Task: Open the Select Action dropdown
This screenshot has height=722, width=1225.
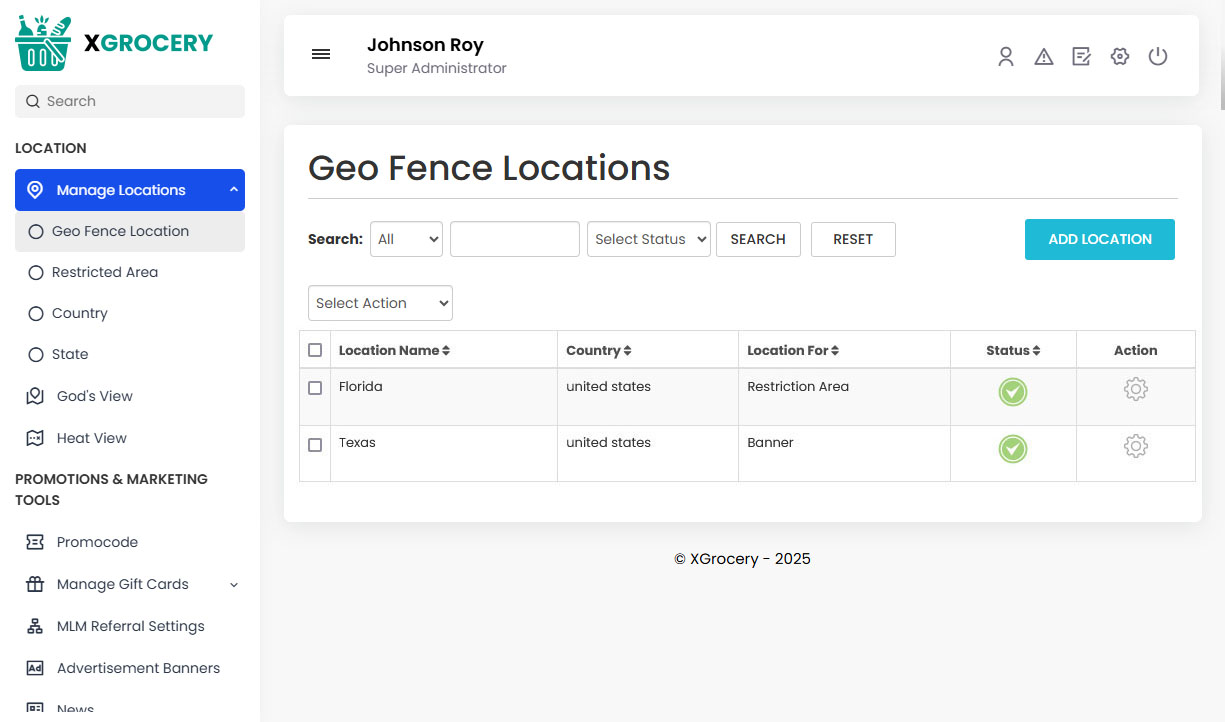Action: (380, 302)
